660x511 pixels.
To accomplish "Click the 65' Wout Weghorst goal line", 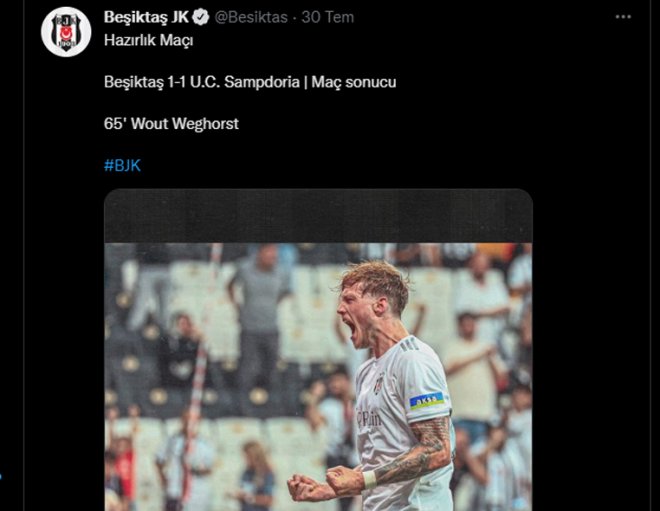I will (171, 124).
